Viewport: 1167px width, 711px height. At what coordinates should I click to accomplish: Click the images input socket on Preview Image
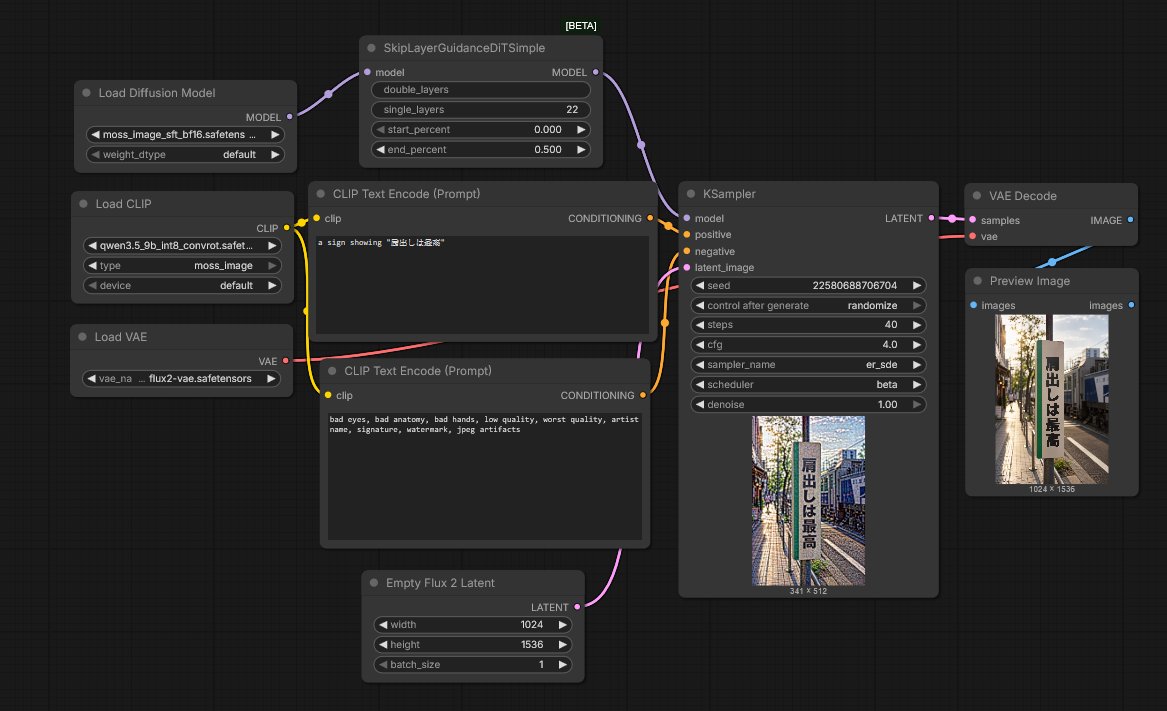[x=973, y=305]
